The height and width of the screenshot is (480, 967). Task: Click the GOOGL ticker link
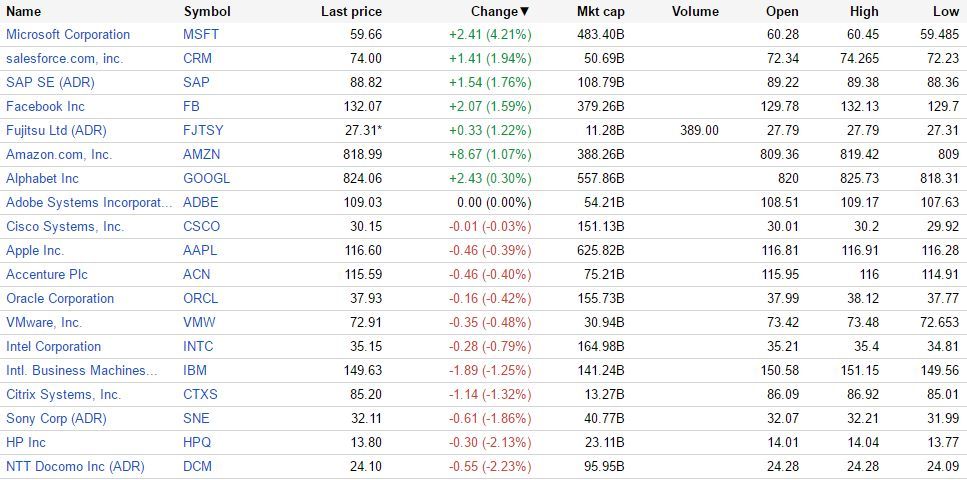[x=207, y=178]
